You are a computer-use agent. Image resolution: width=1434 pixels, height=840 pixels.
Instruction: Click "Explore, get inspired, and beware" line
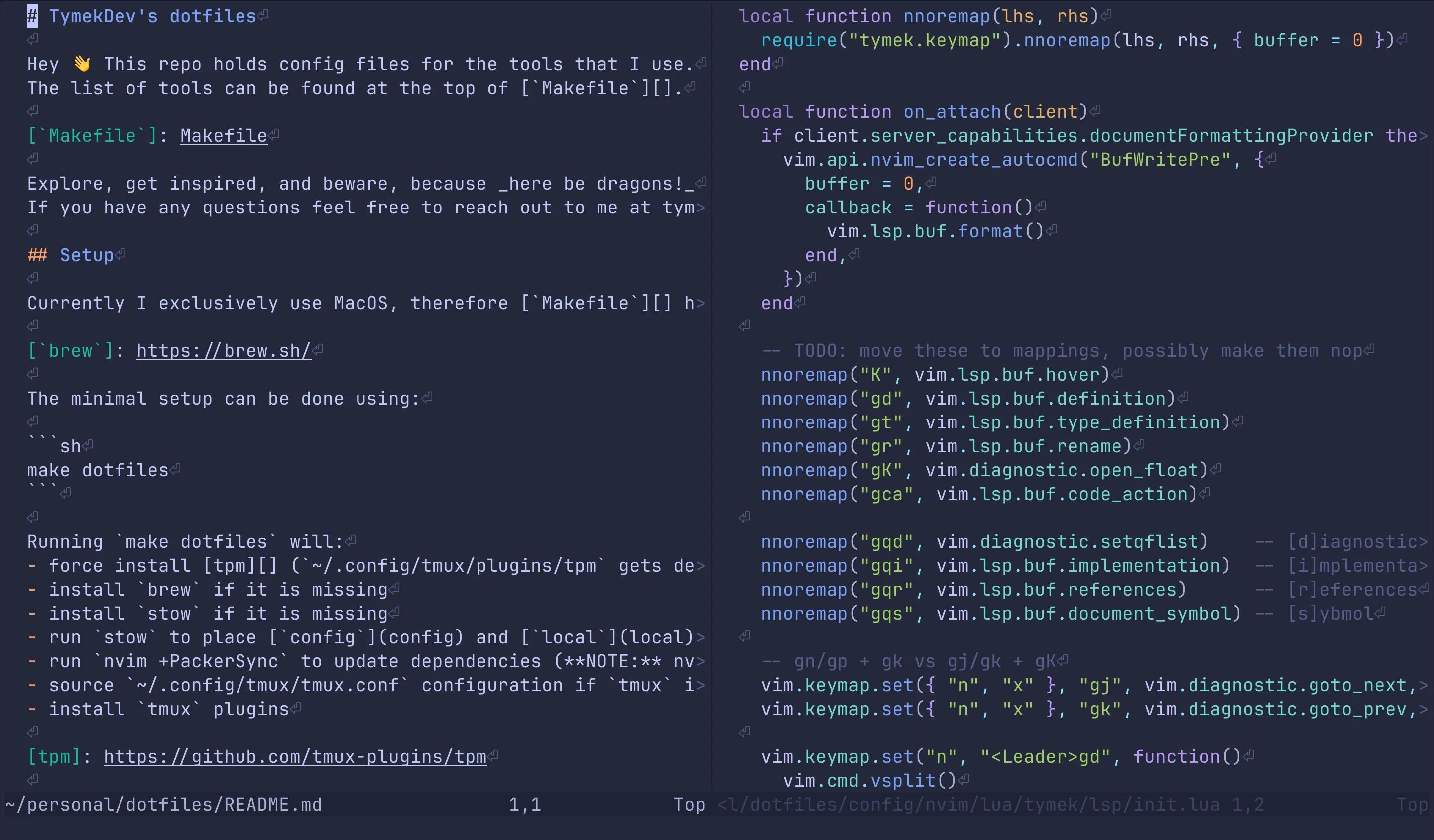click(360, 184)
